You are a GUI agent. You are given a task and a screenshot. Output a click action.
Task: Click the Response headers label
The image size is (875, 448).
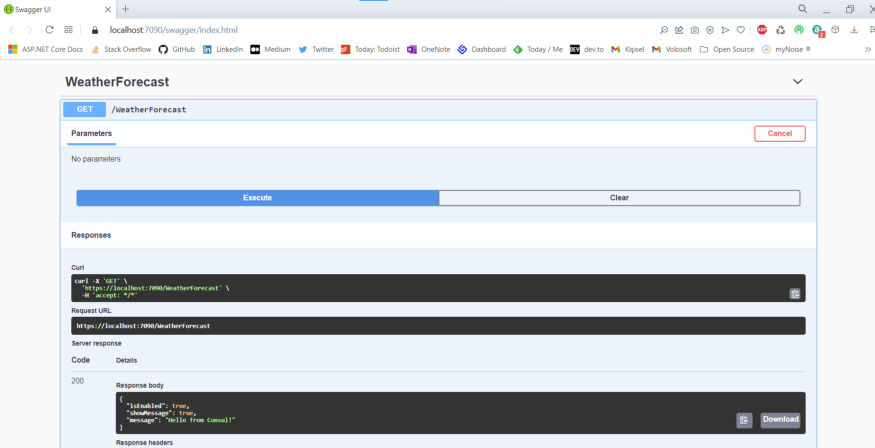[145, 443]
